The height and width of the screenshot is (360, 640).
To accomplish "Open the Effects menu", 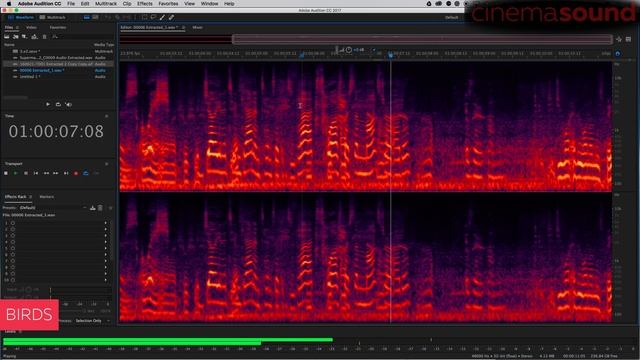I will [x=144, y=4].
